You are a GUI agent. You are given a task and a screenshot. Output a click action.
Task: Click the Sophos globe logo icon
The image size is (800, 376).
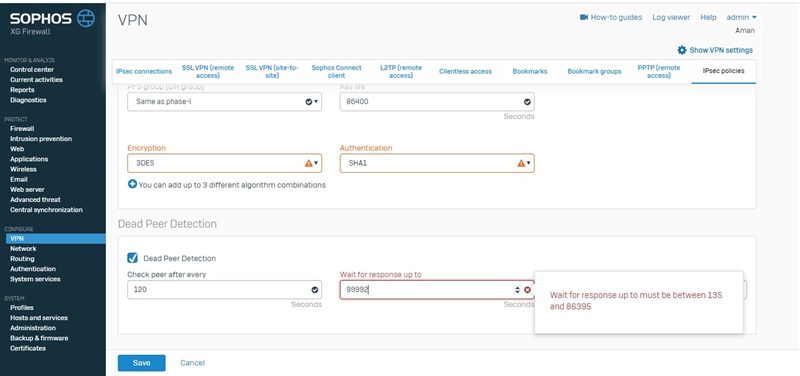86,18
